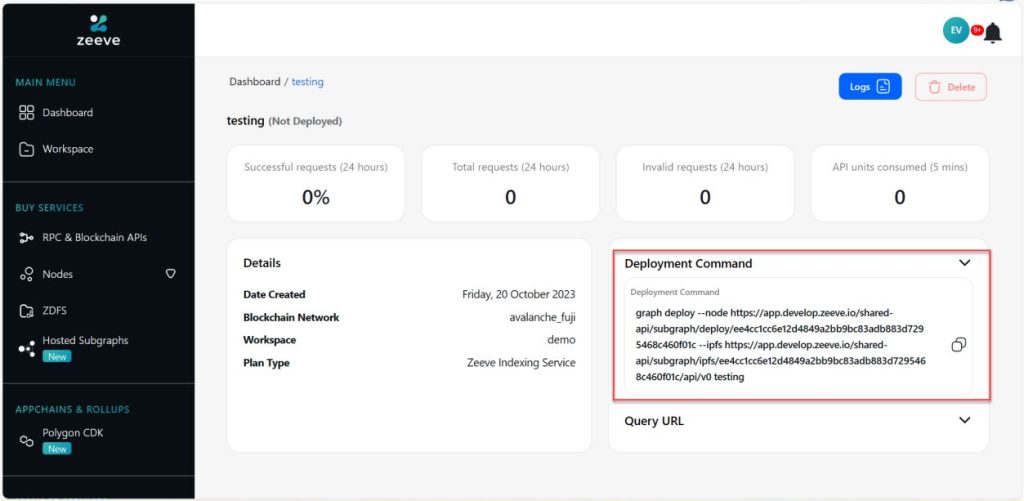Expand the Query URL section
Image resolution: width=1024 pixels, height=501 pixels.
(x=965, y=420)
